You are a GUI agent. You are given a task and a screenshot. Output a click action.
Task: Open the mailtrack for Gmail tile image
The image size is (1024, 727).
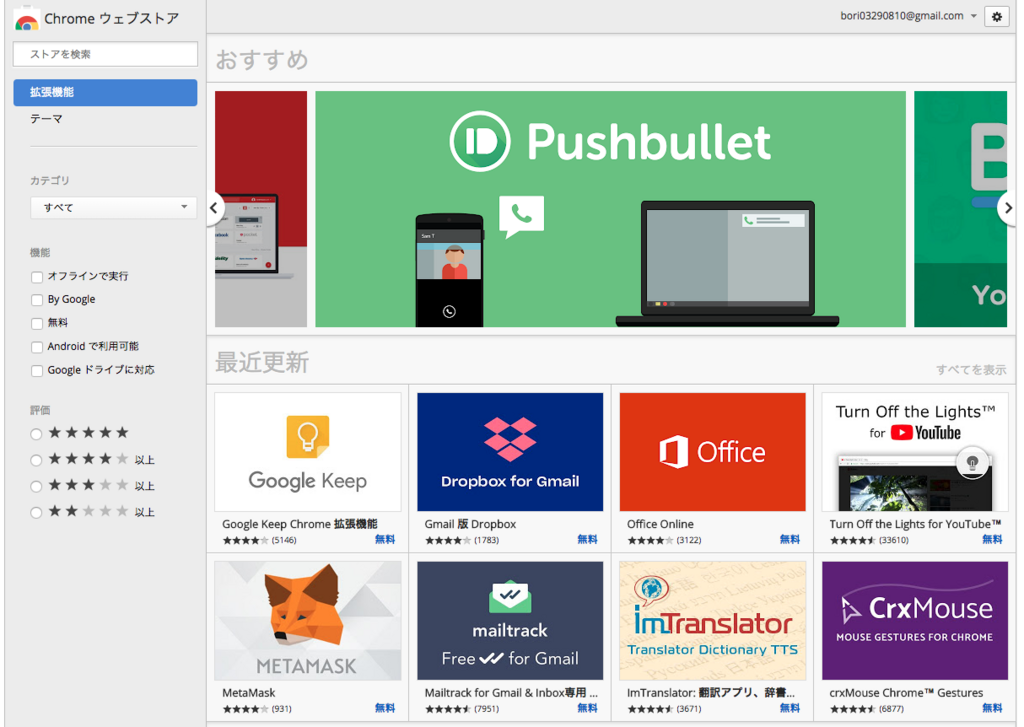(510, 621)
